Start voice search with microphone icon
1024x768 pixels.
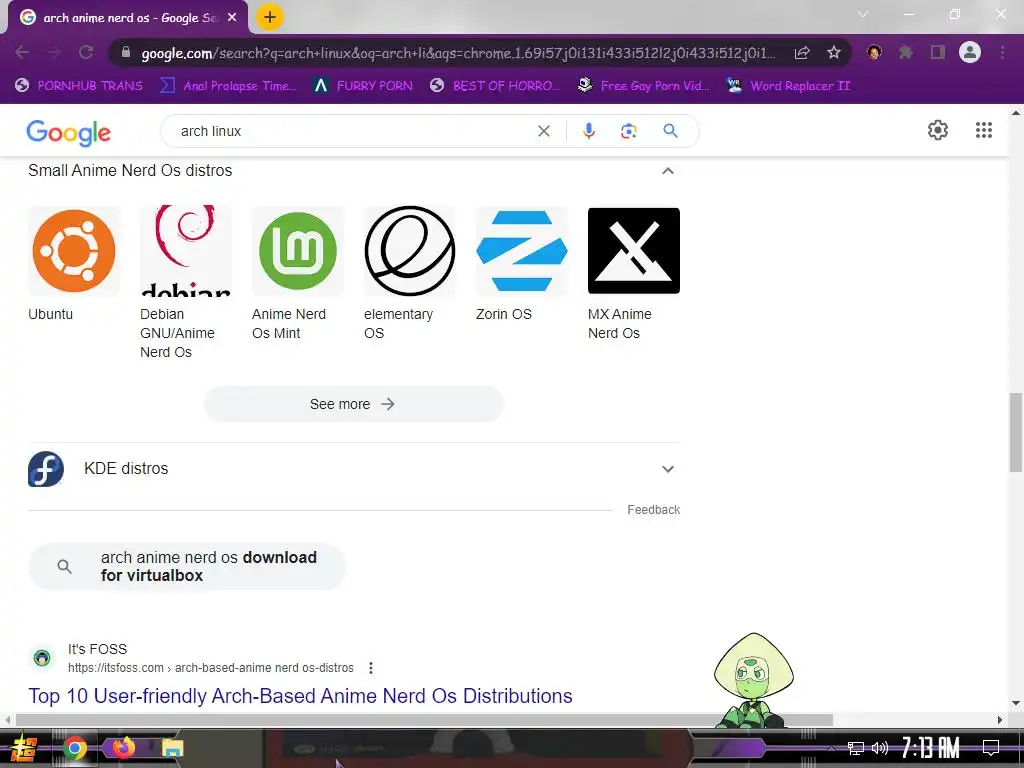(588, 131)
